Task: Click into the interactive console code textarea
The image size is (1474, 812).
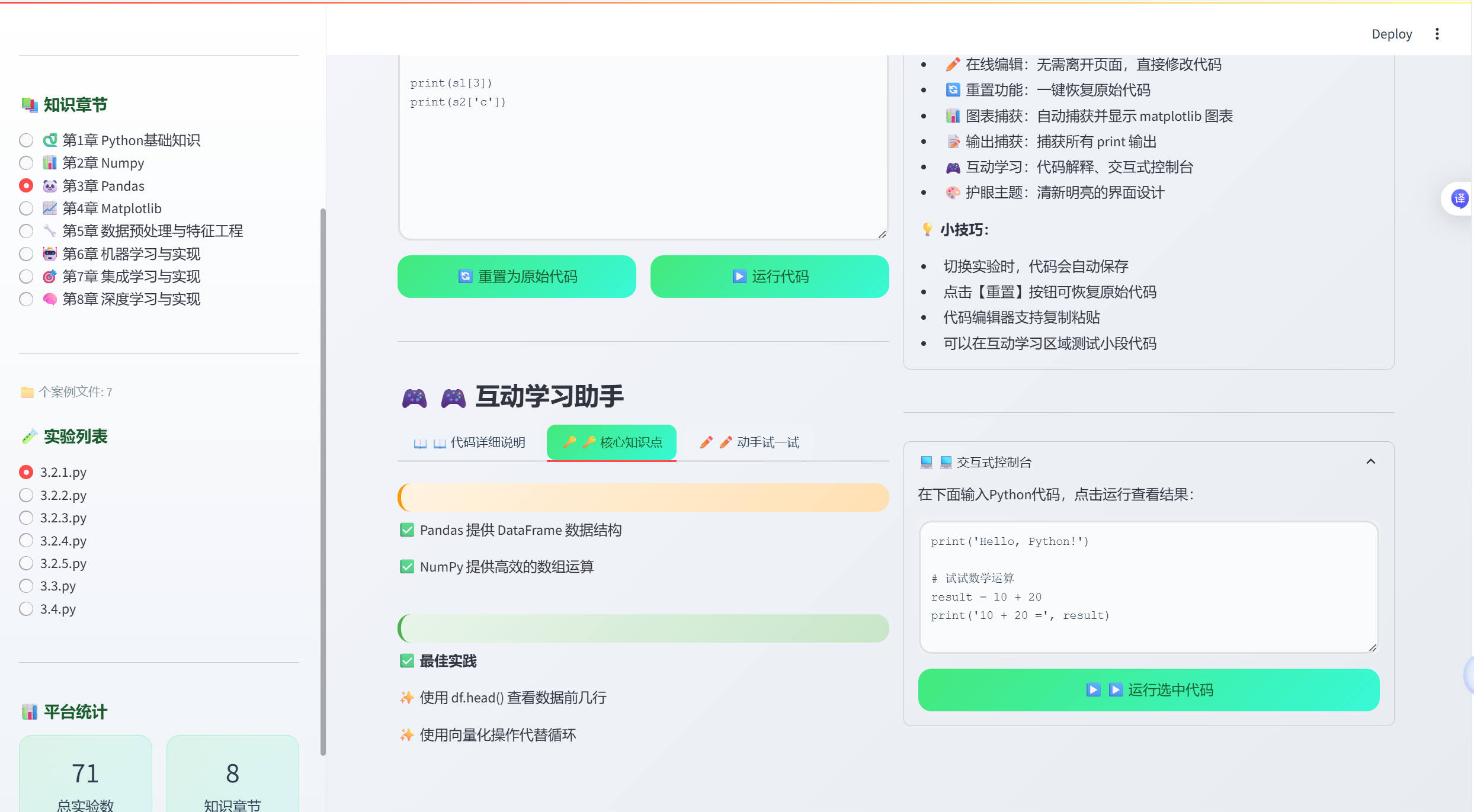Action: [x=1149, y=587]
